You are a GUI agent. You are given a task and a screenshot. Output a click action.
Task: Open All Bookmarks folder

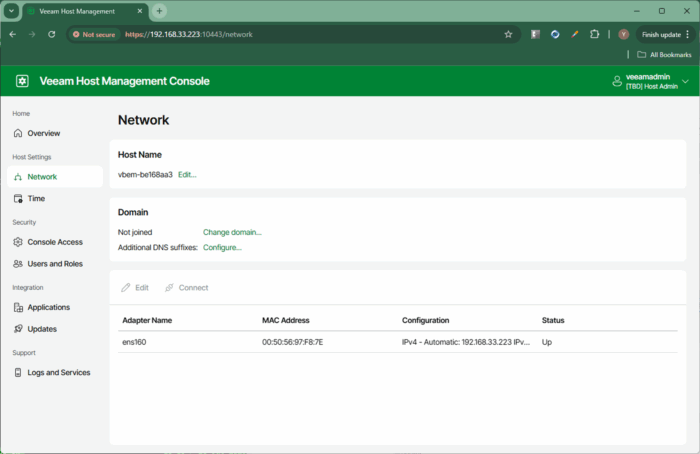[664, 54]
